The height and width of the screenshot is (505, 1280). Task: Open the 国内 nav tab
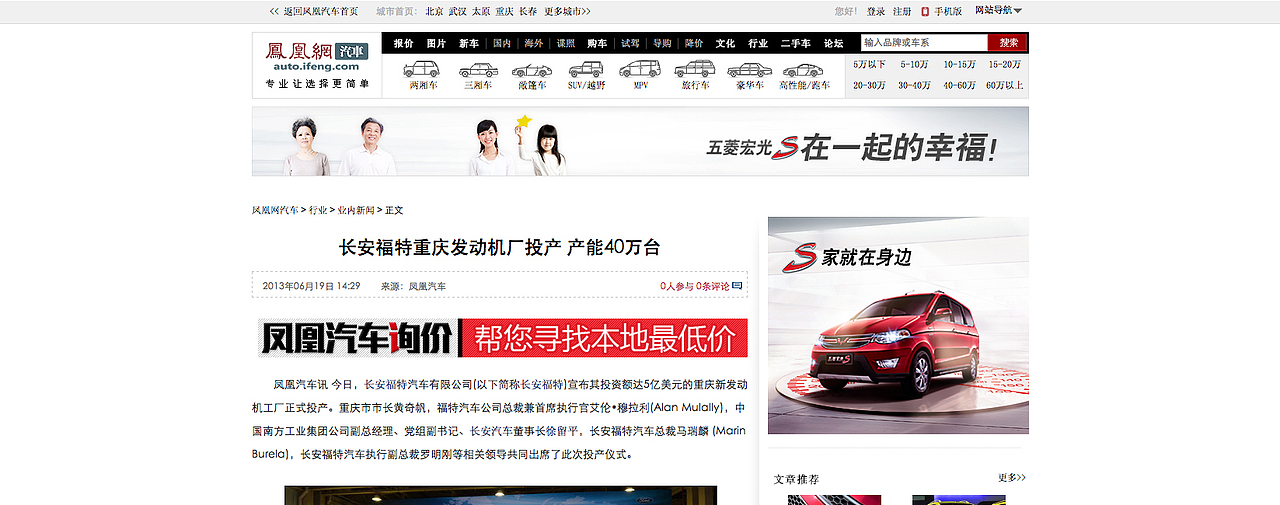(x=502, y=43)
